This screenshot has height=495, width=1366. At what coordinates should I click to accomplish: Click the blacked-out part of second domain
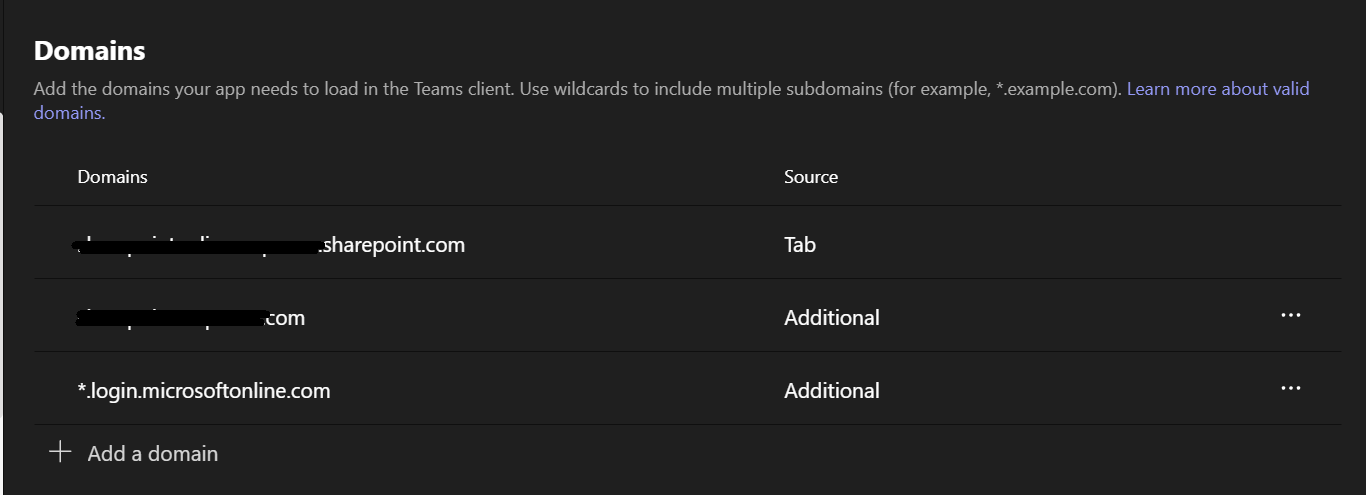(172, 318)
